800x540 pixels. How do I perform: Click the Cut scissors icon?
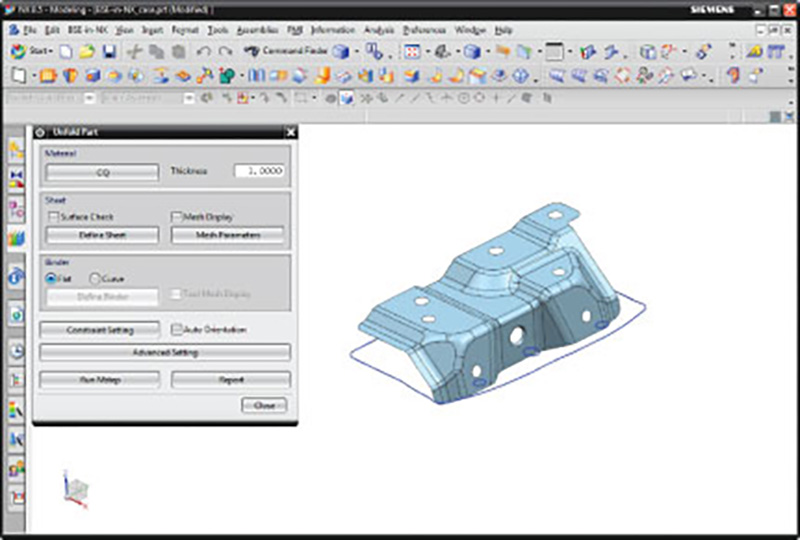(x=134, y=51)
